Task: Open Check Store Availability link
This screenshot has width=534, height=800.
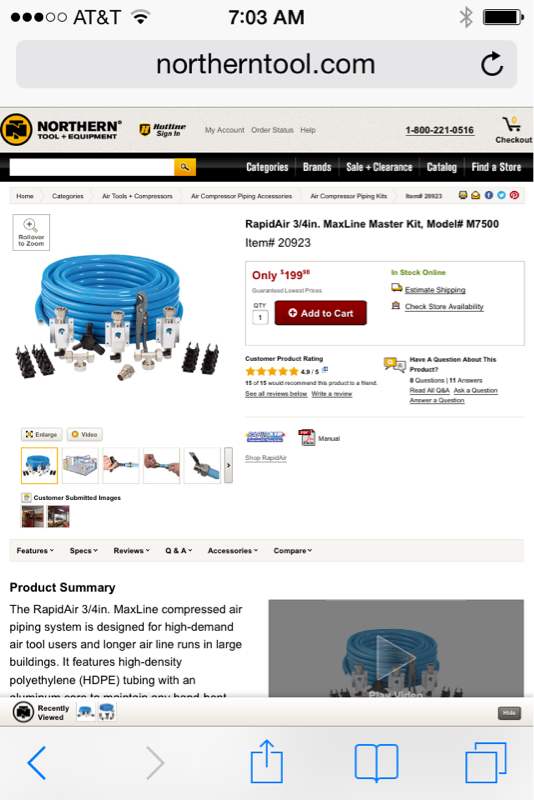Action: [x=444, y=306]
